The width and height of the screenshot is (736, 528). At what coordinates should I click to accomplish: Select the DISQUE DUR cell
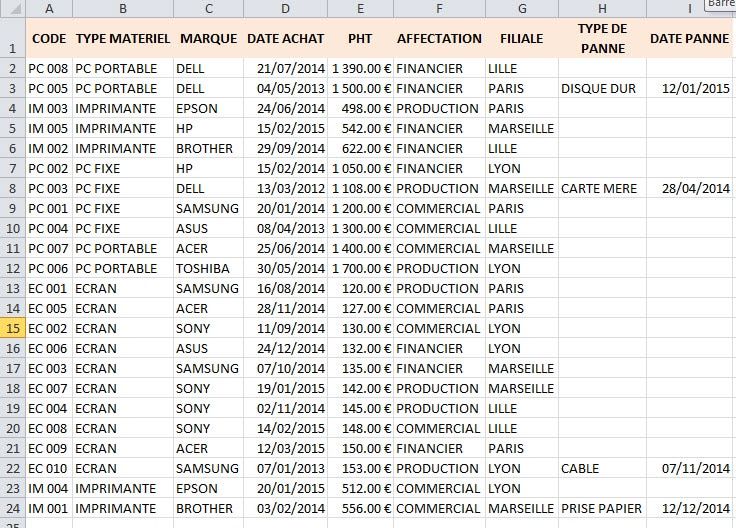tap(602, 88)
